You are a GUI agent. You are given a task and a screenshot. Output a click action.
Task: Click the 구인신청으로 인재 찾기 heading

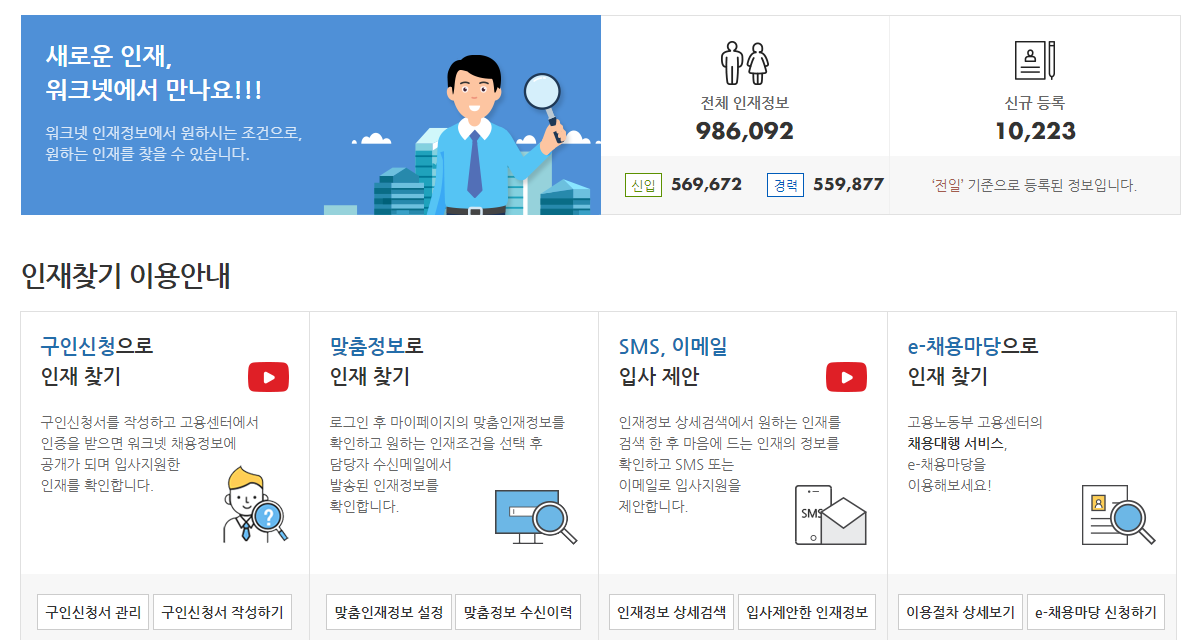click(x=97, y=361)
